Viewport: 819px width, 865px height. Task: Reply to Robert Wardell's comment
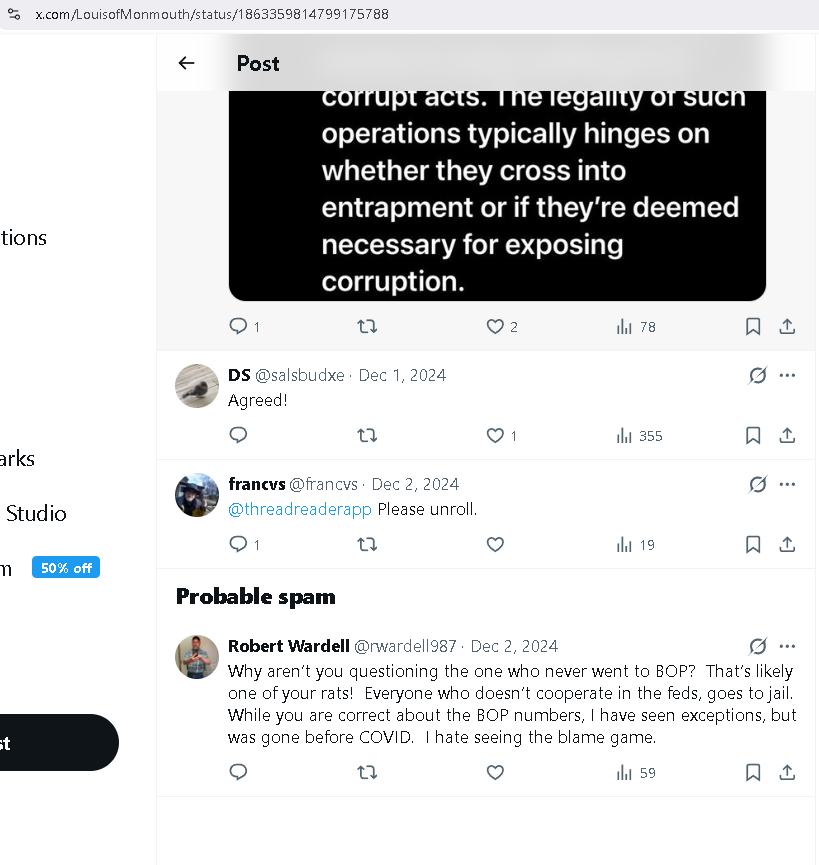point(238,772)
